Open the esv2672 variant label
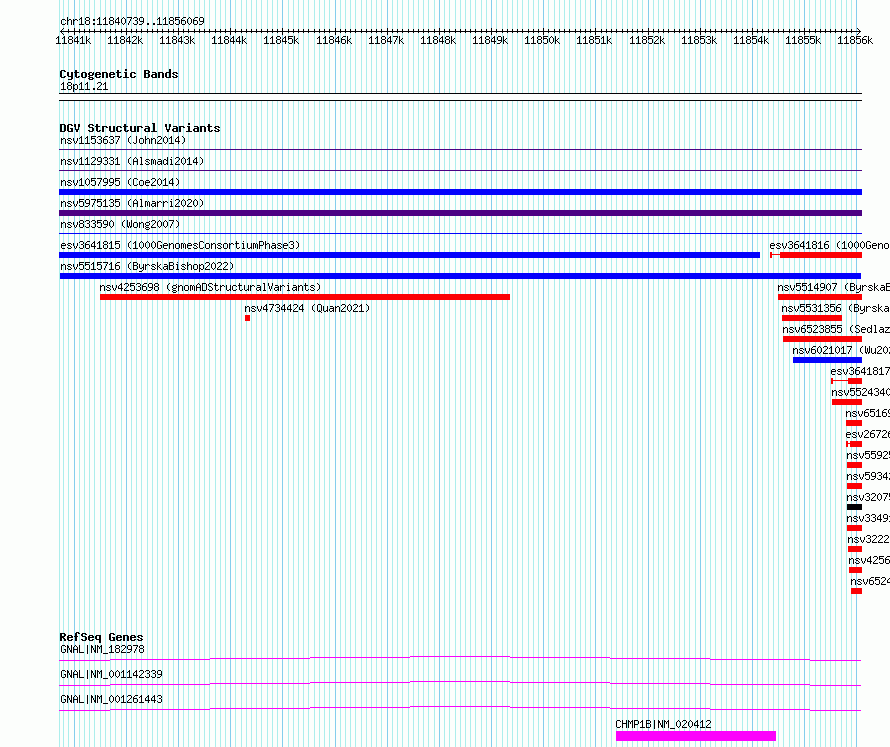Image resolution: width=890 pixels, height=747 pixels. [867, 434]
